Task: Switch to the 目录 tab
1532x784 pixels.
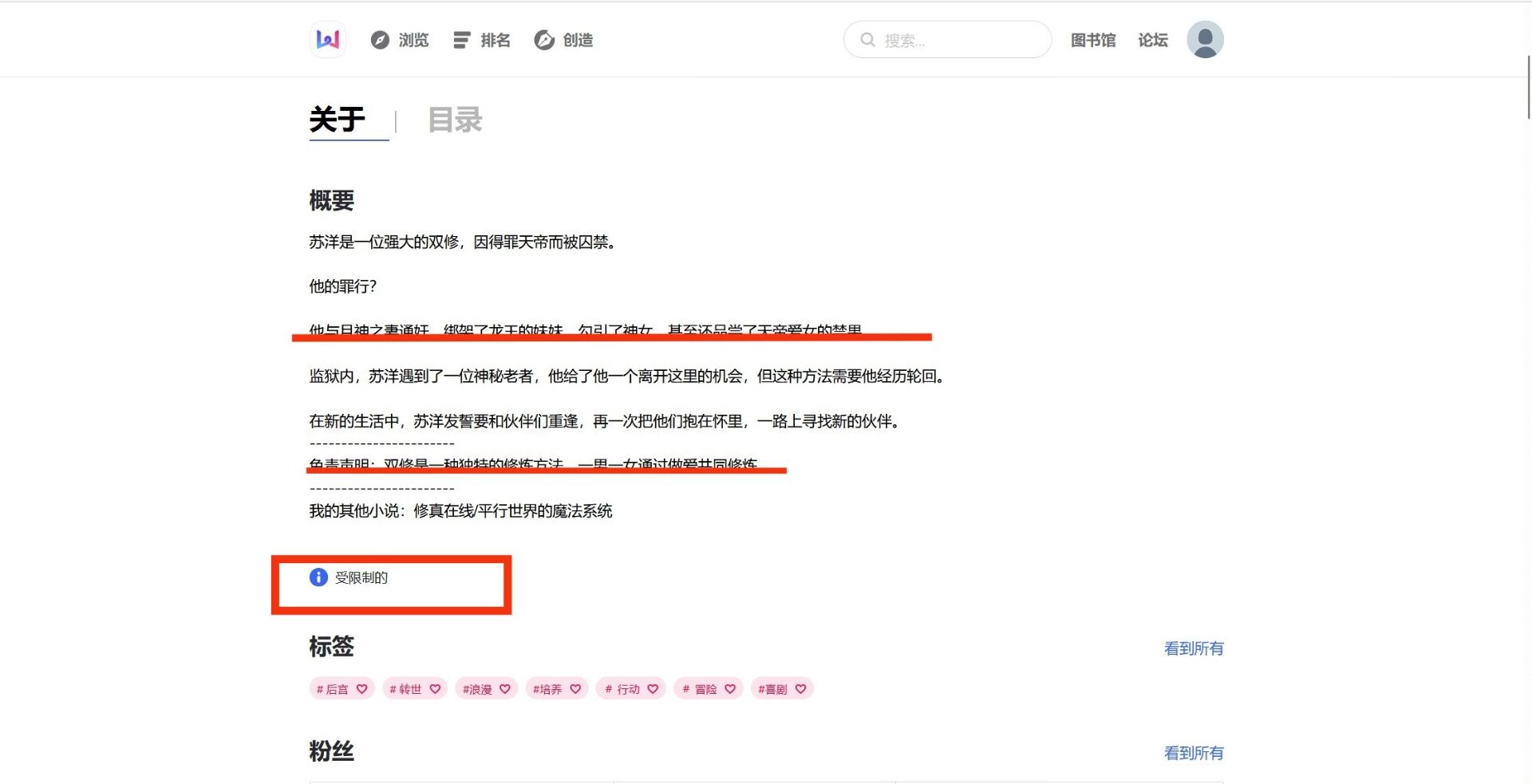Action: (455, 120)
